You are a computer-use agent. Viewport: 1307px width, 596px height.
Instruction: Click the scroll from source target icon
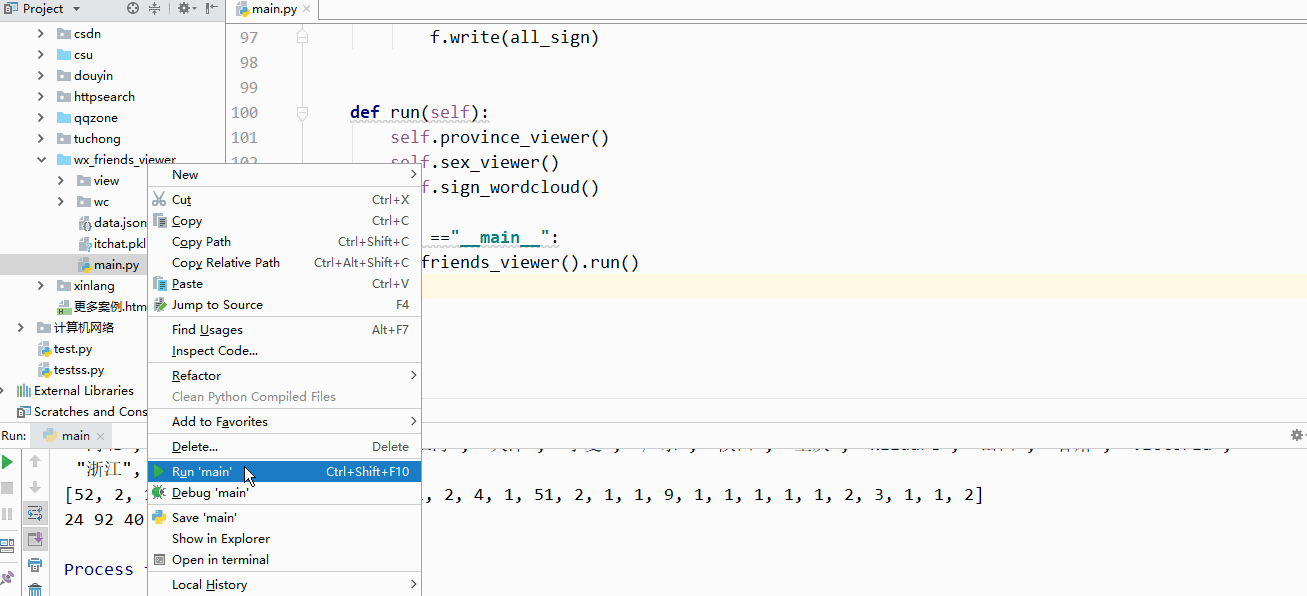pos(134,9)
